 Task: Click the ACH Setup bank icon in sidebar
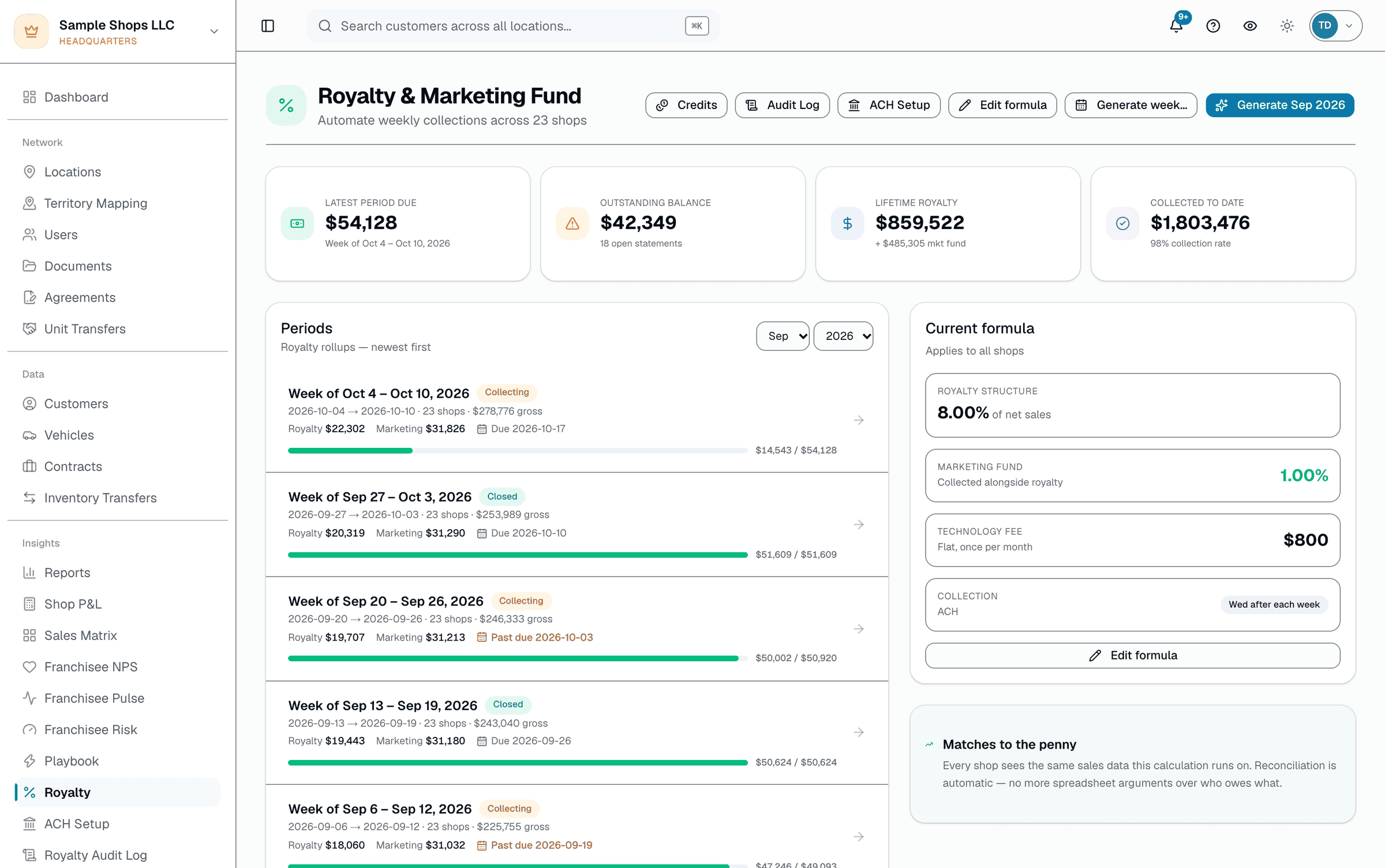[29, 824]
